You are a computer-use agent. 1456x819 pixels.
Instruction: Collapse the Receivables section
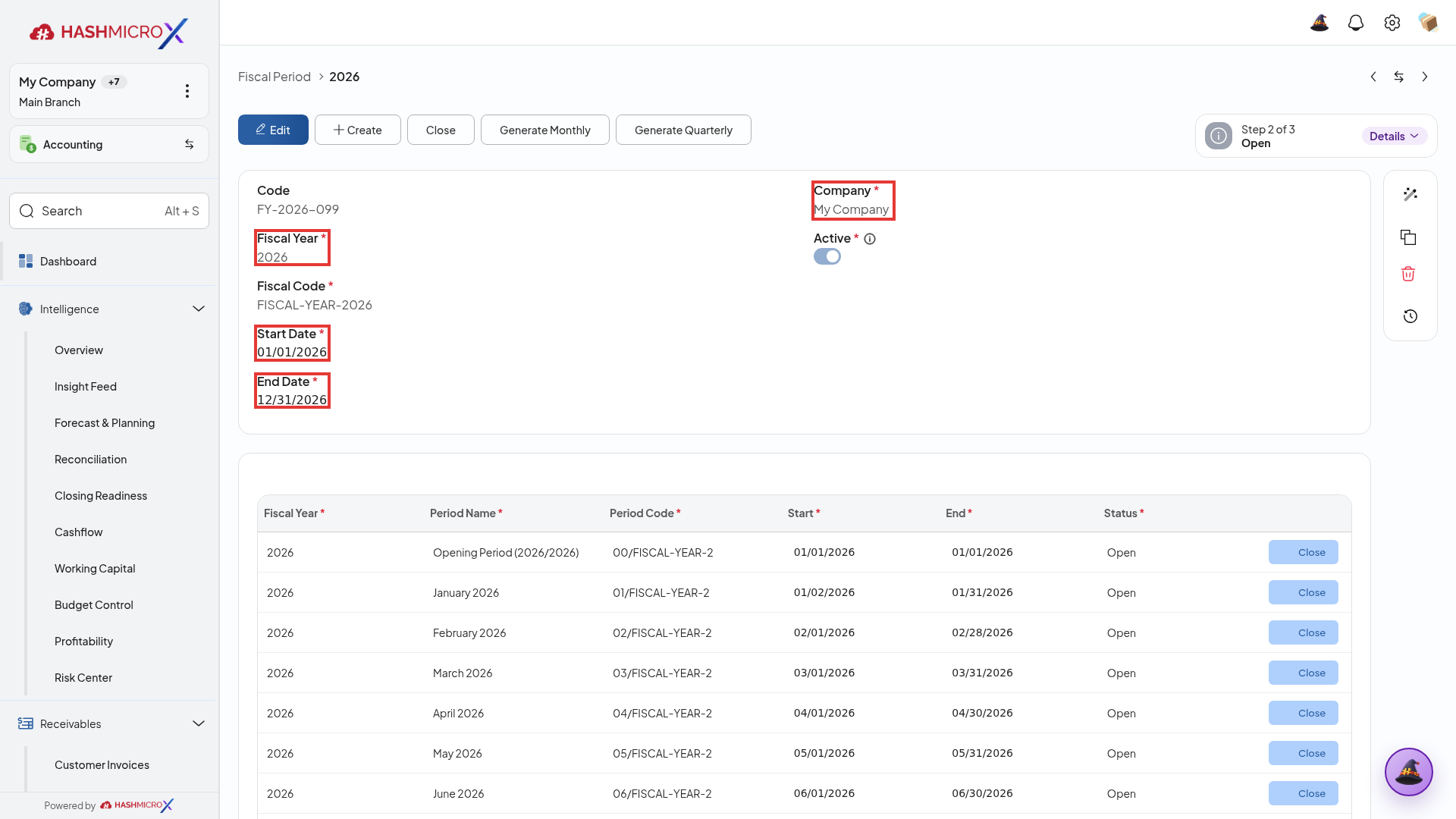199,723
